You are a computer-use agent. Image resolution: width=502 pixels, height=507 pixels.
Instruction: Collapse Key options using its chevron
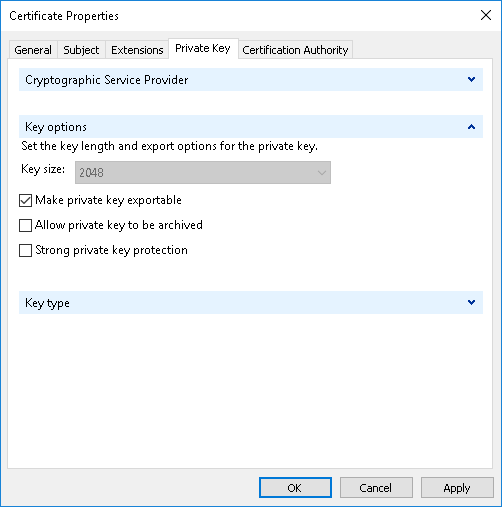coord(471,127)
